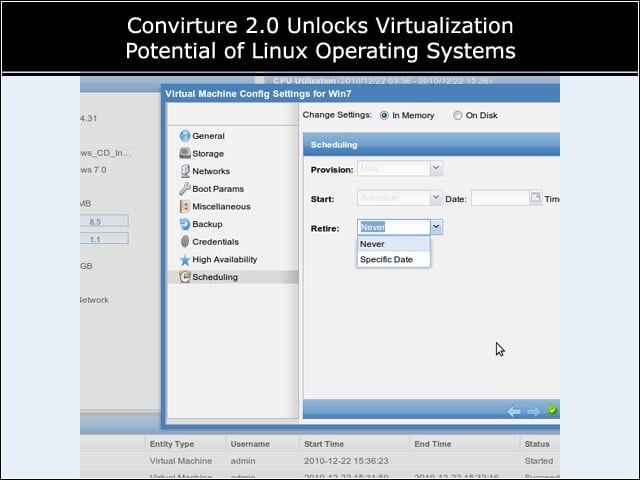Open Miscellaneous settings page

click(x=221, y=207)
